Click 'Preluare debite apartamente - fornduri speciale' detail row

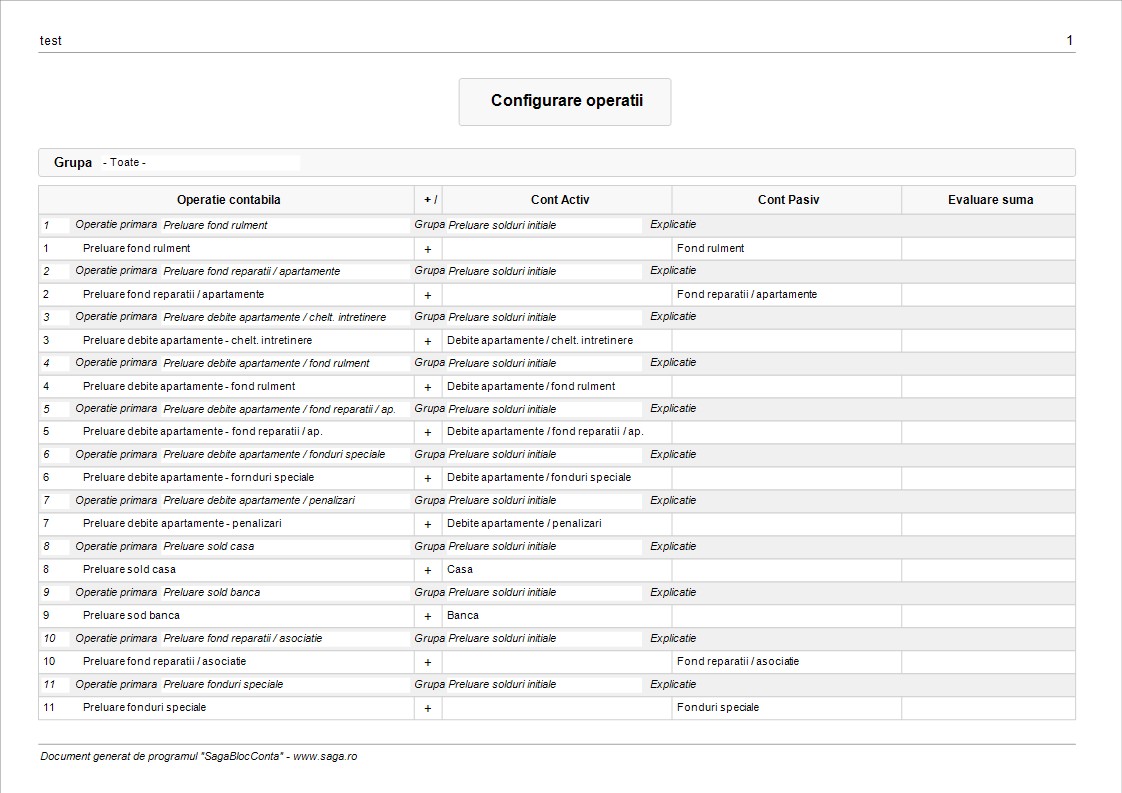click(198, 477)
